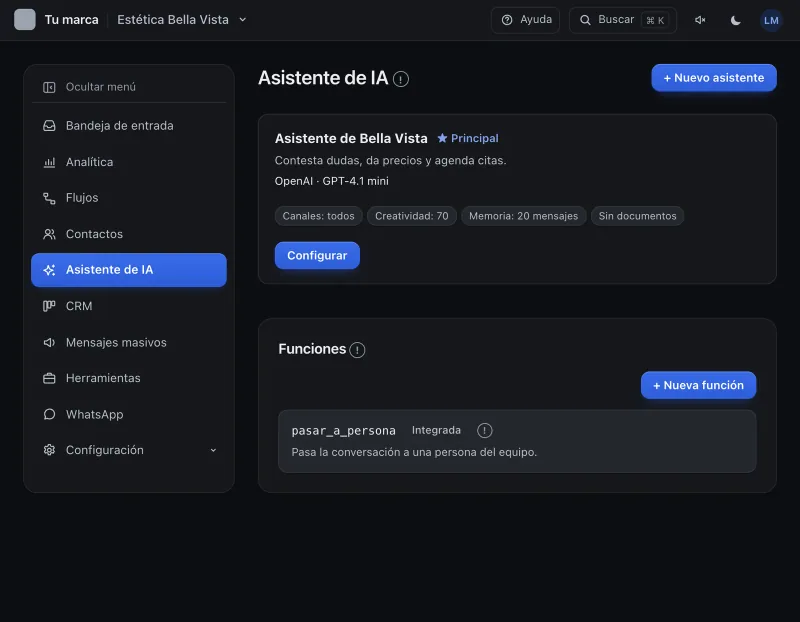
Task: Click the Creatividad: 70 chip
Action: tap(412, 216)
